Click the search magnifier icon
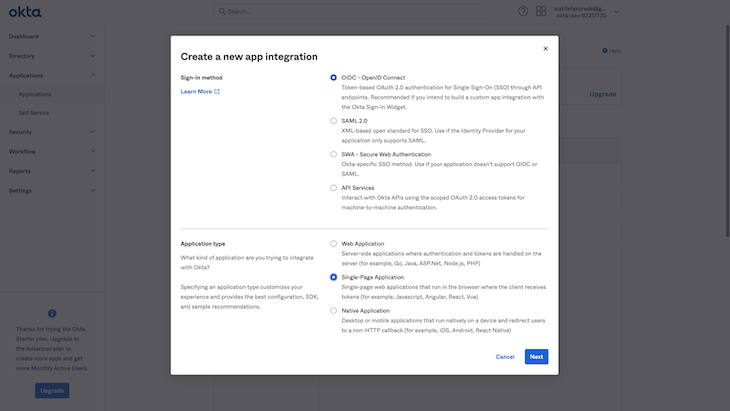The width and height of the screenshot is (730, 411). pos(222,11)
